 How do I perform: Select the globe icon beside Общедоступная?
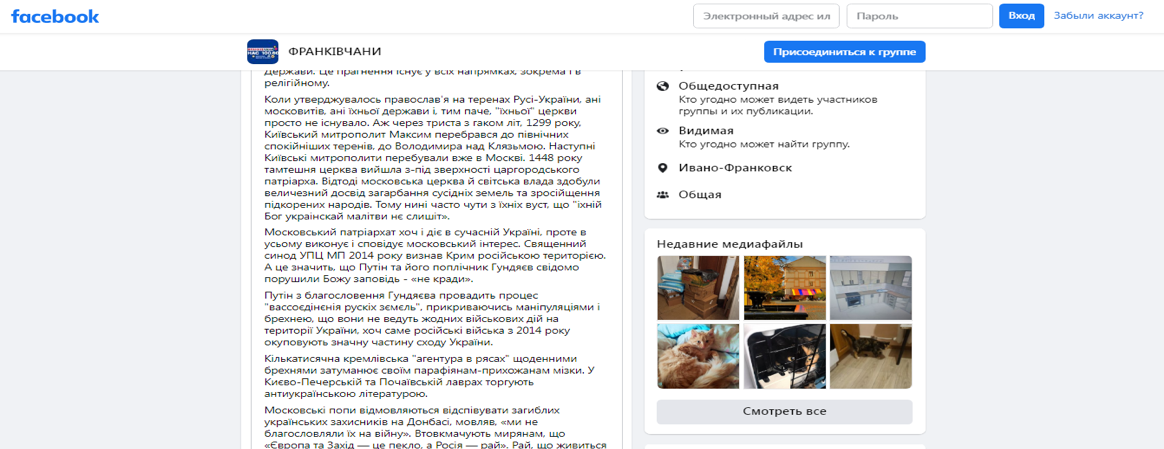click(663, 86)
